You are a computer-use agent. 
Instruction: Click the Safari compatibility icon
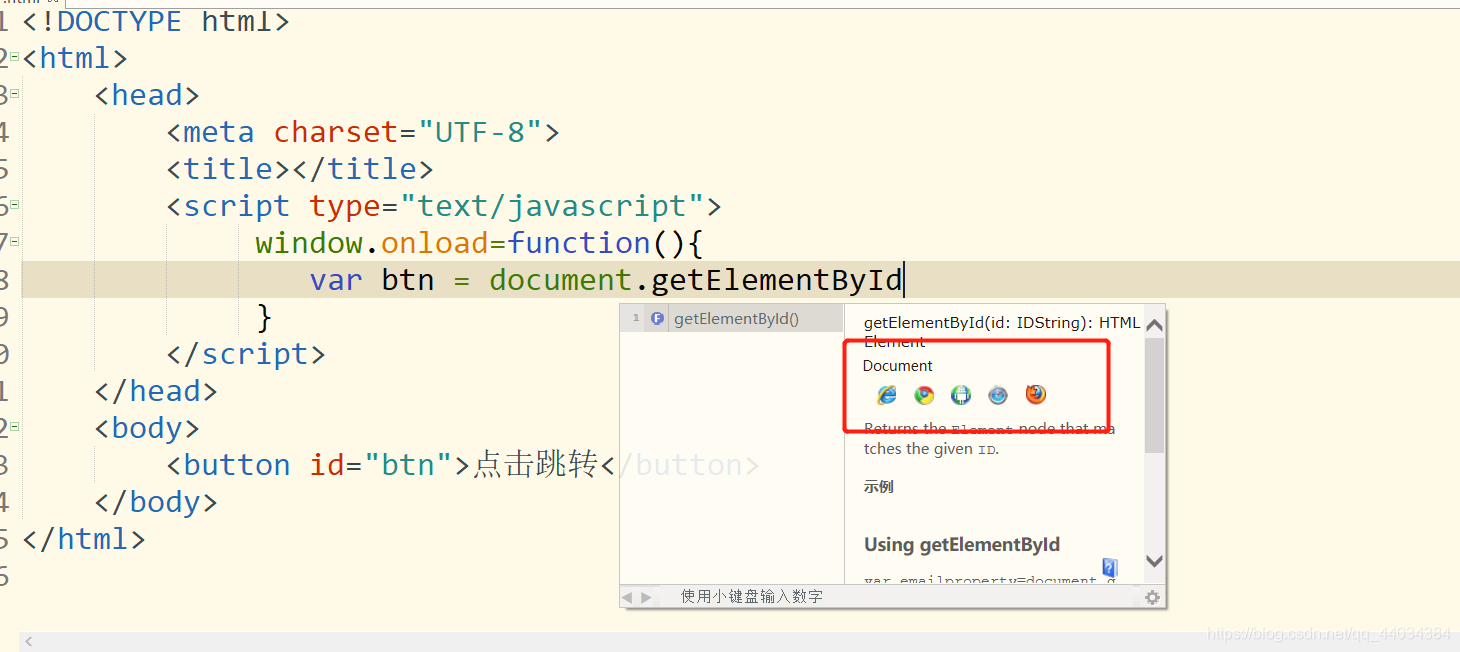click(x=997, y=394)
